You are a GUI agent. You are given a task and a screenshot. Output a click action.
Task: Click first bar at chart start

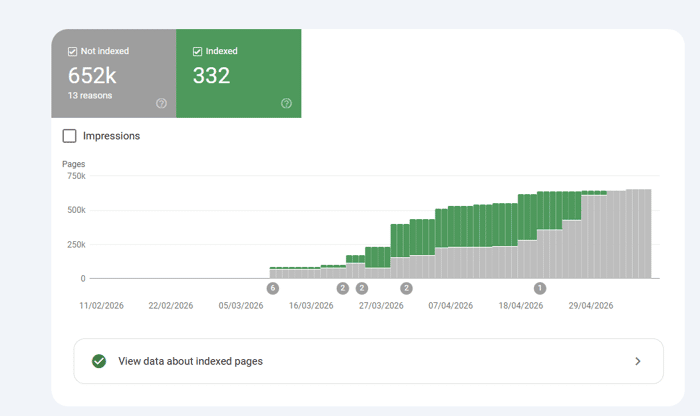point(273,273)
